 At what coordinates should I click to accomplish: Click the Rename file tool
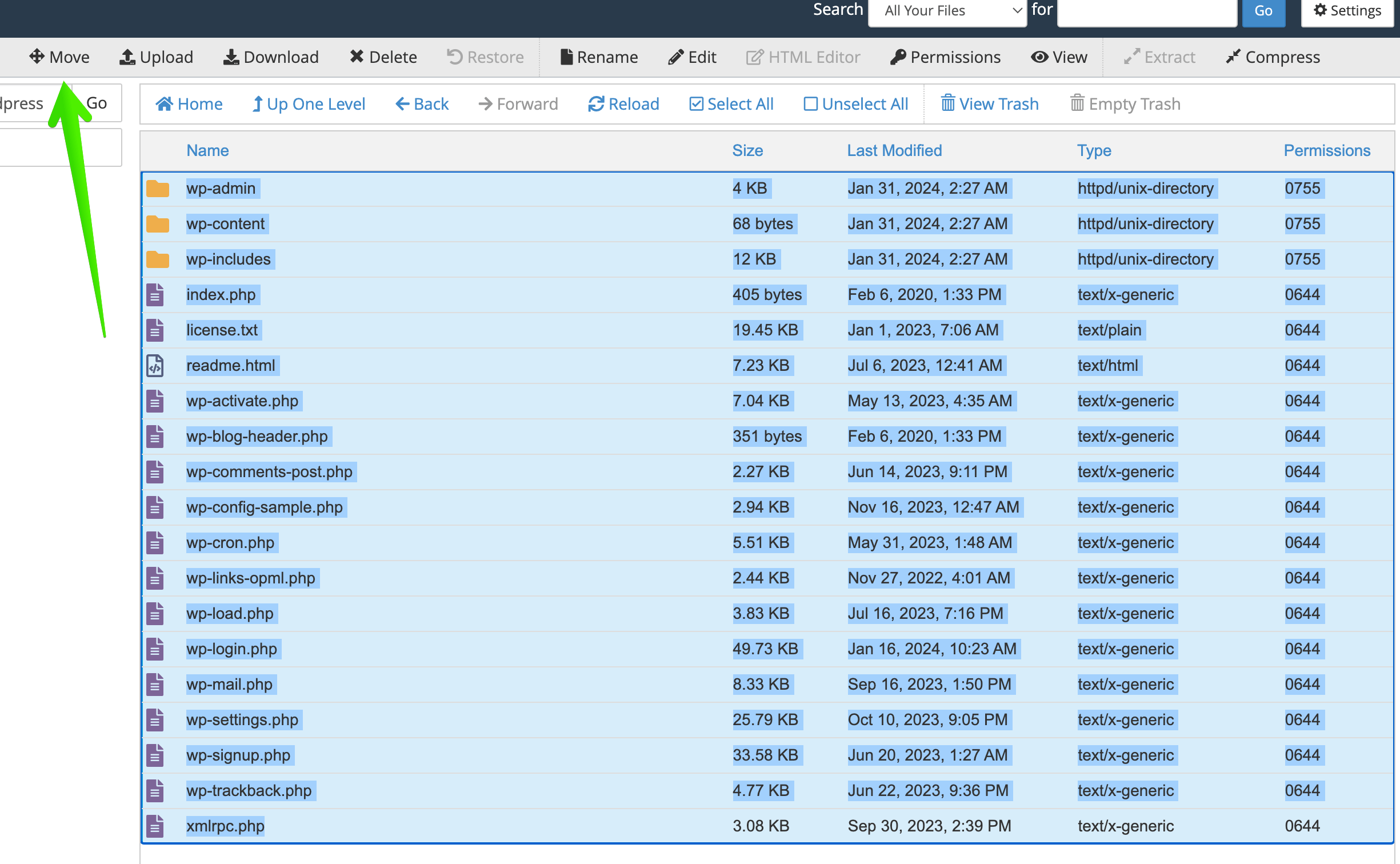[x=599, y=57]
